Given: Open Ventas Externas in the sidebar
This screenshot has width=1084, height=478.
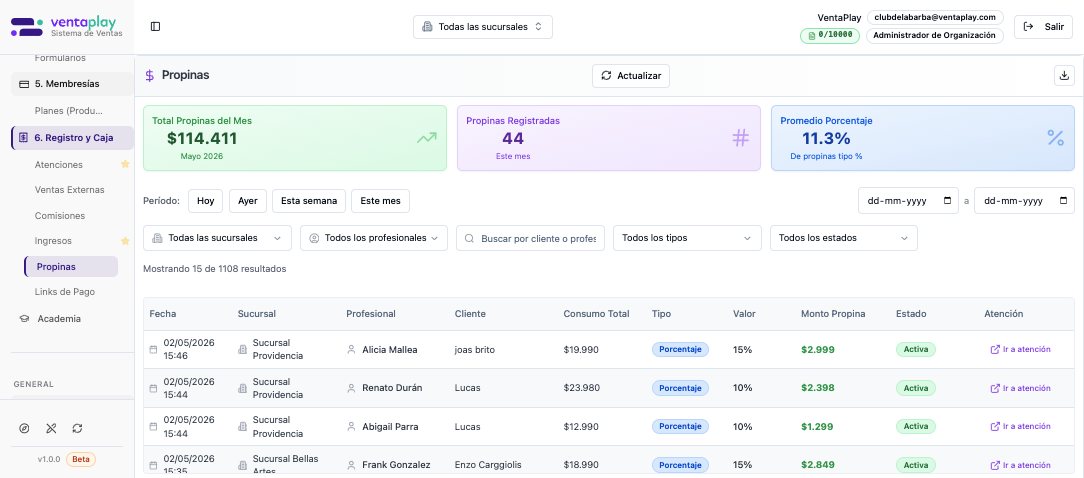Looking at the screenshot, I should point(69,190).
